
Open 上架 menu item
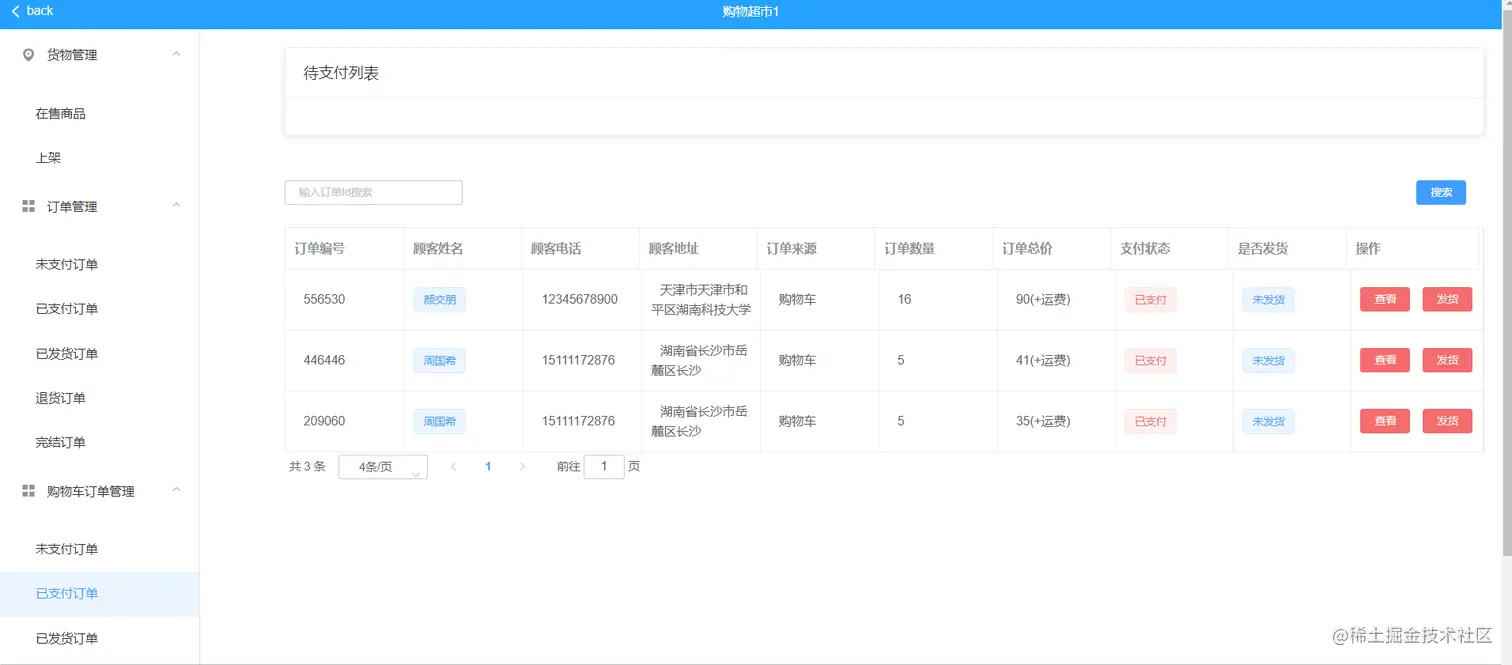100,158
